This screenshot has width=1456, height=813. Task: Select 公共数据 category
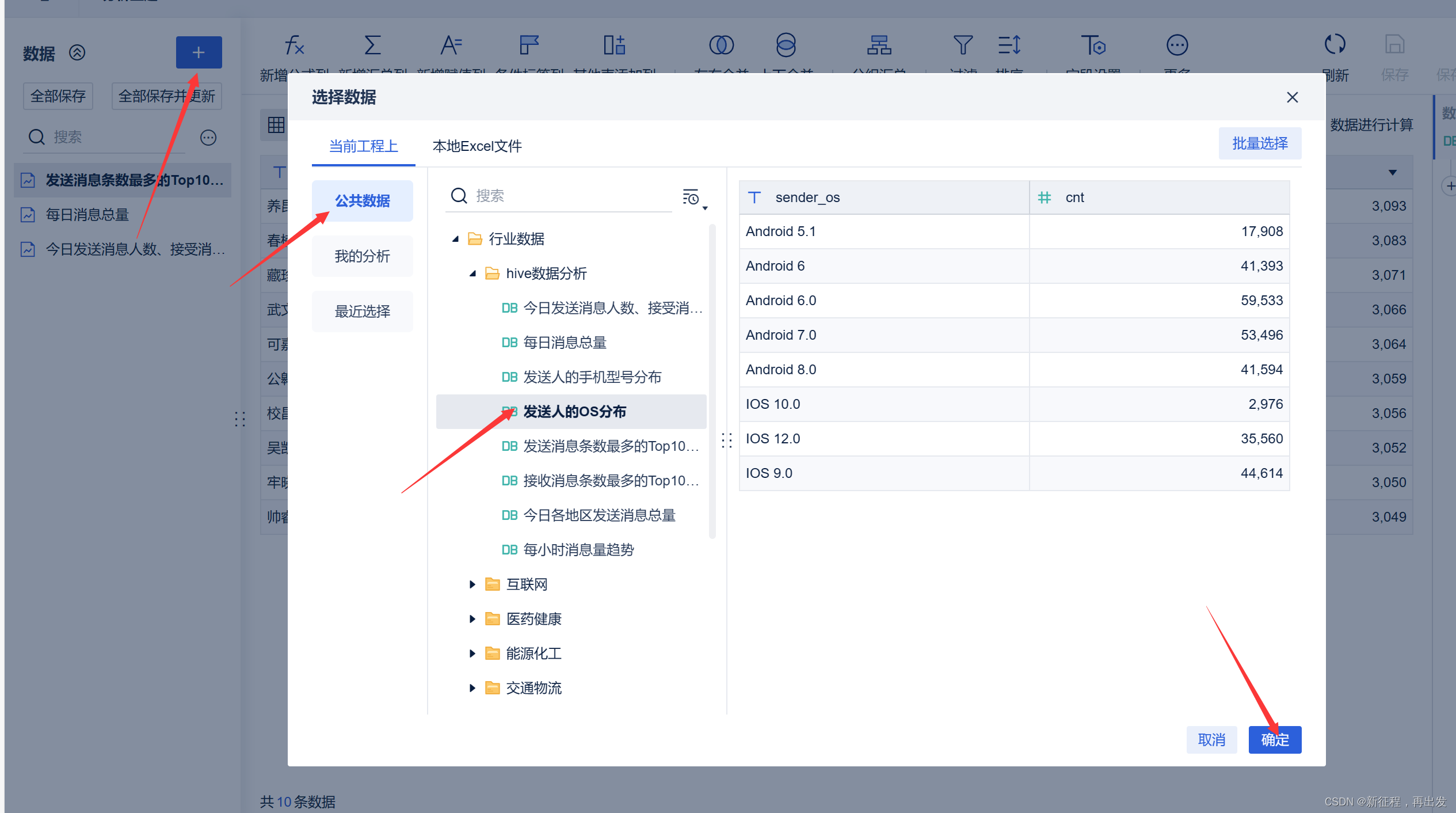pyautogui.click(x=363, y=201)
